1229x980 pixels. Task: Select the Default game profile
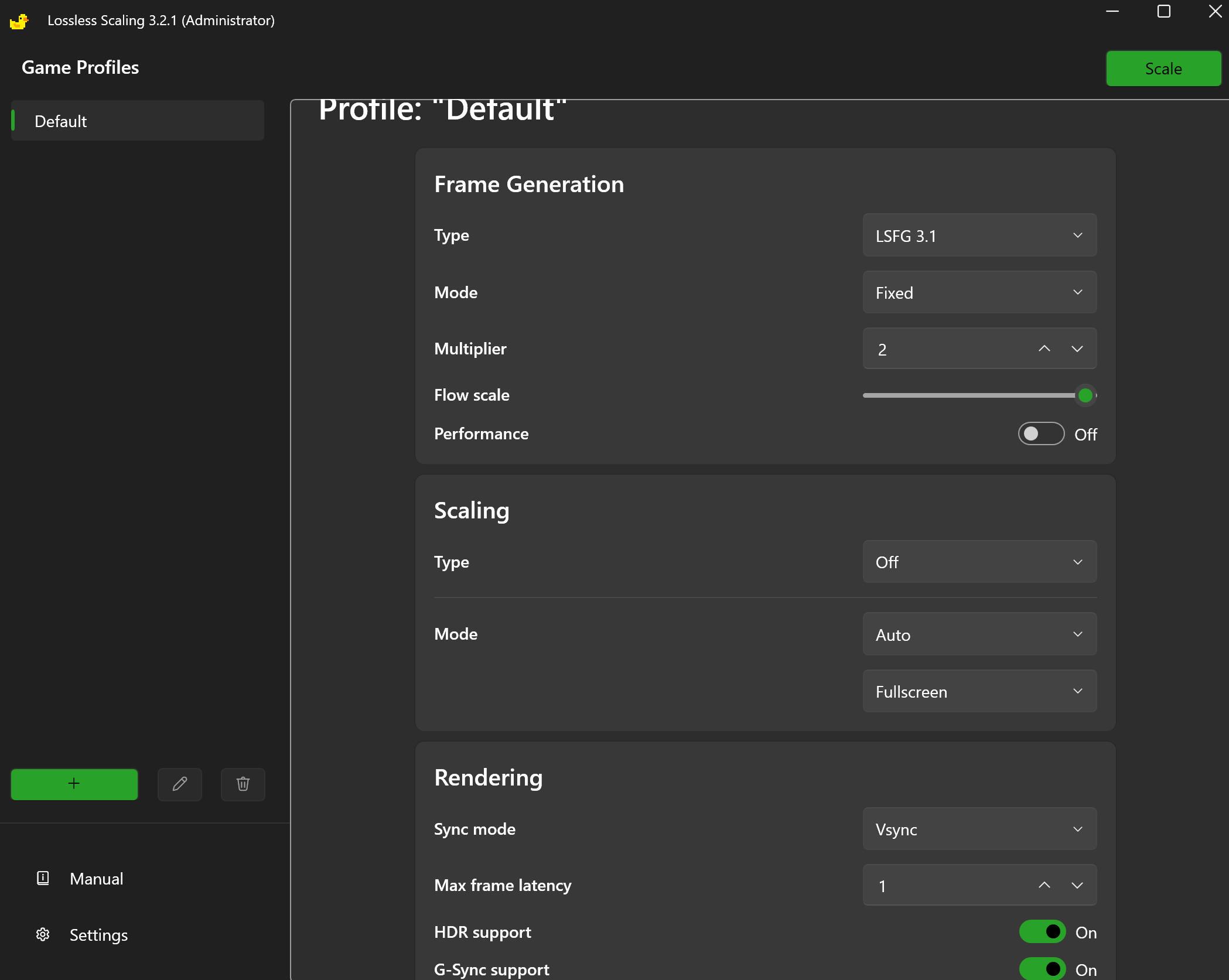[138, 121]
